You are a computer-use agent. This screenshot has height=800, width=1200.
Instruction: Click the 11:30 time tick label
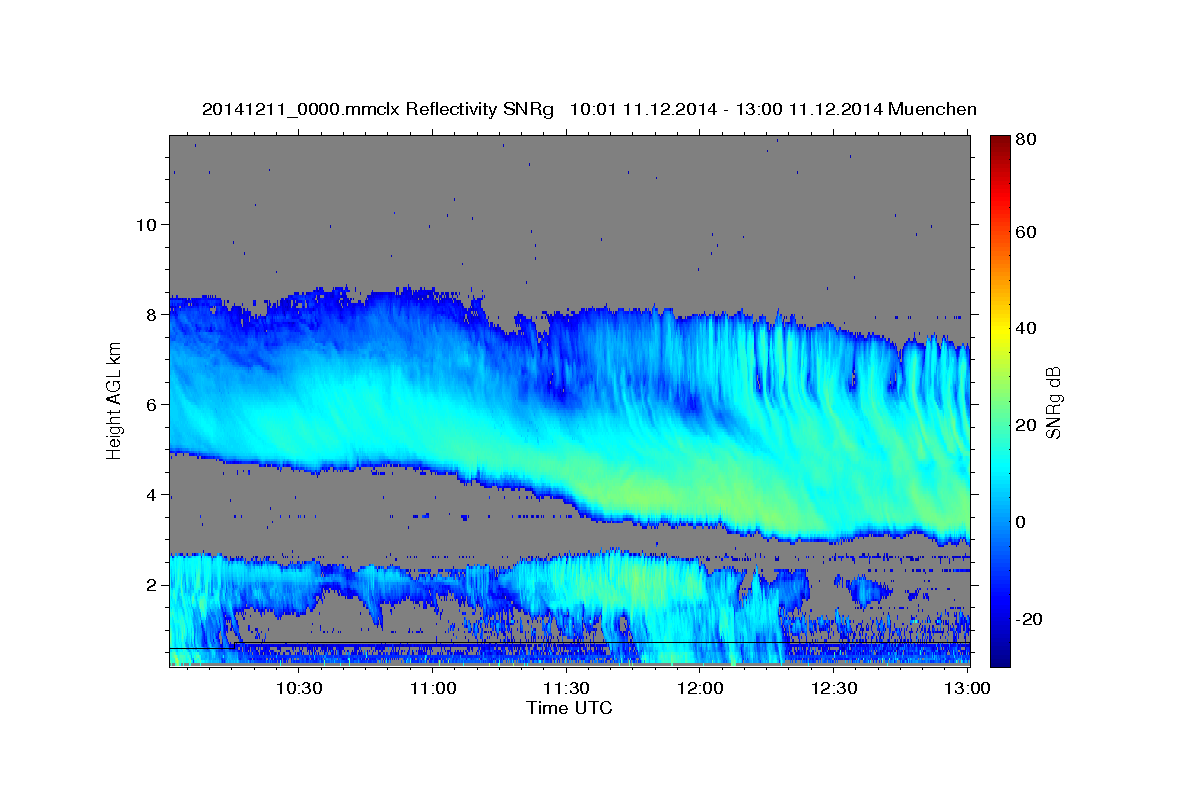[566, 689]
